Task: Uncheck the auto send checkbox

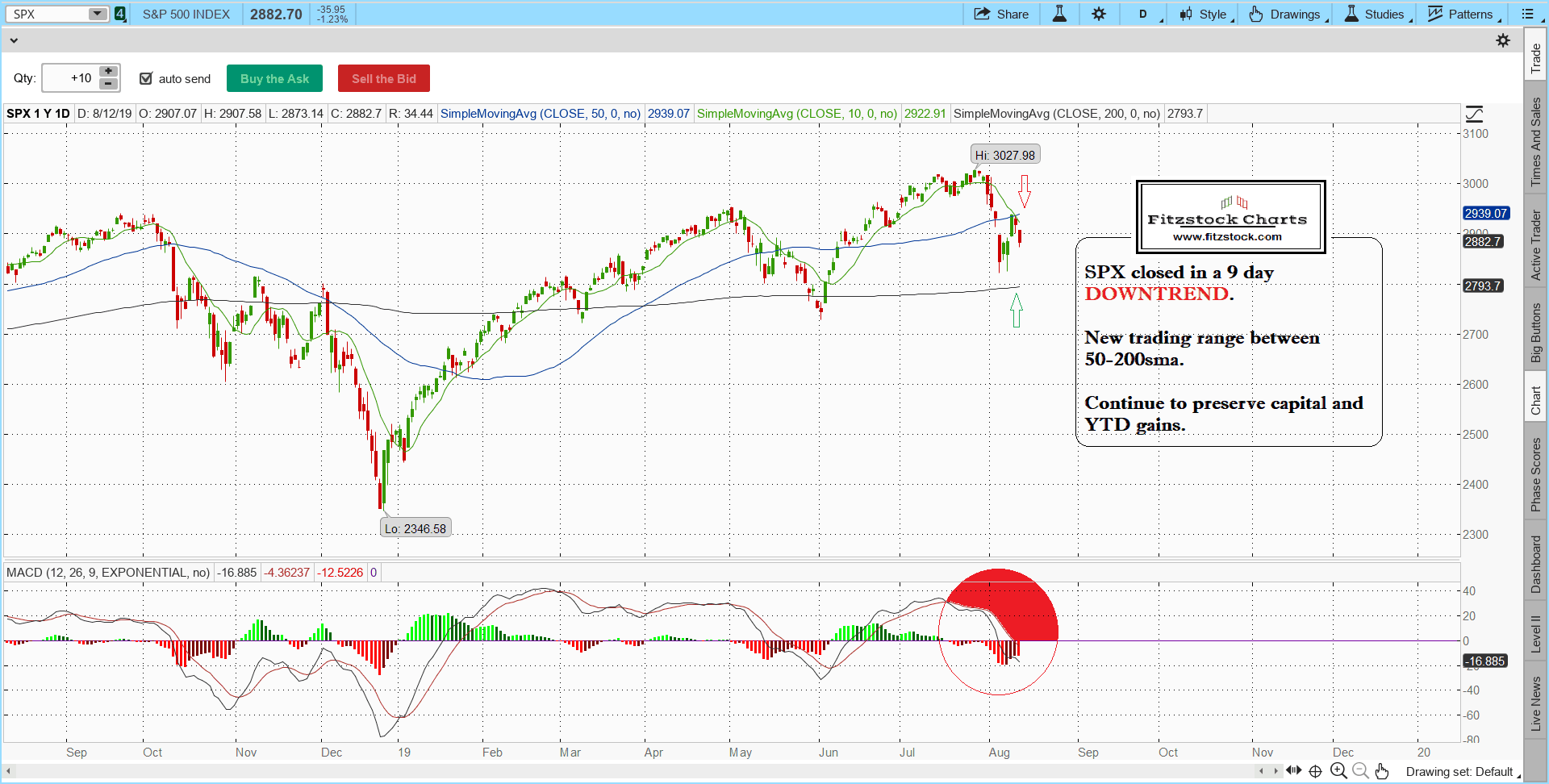Action: 146,78
